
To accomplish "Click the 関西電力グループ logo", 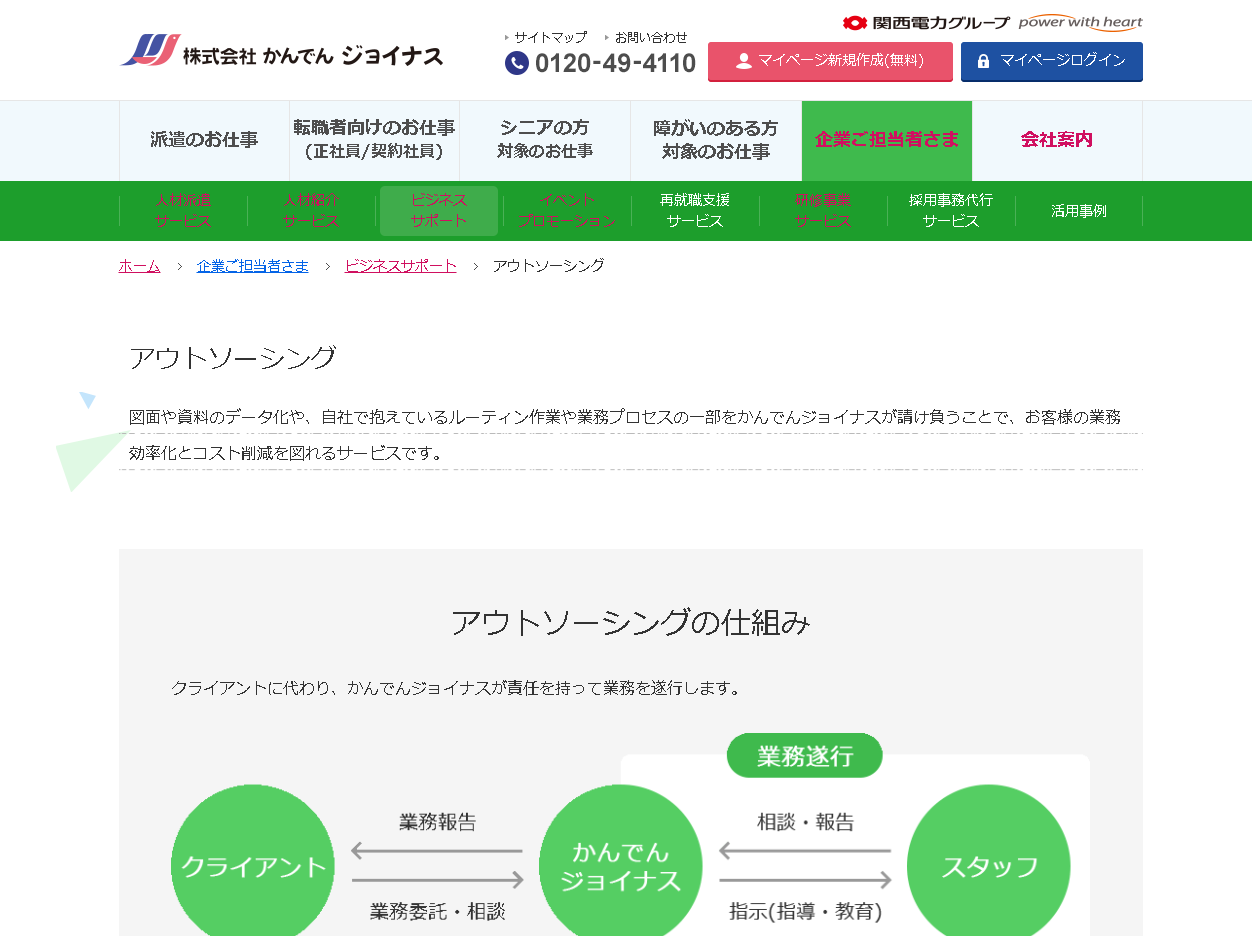I will pyautogui.click(x=926, y=22).
